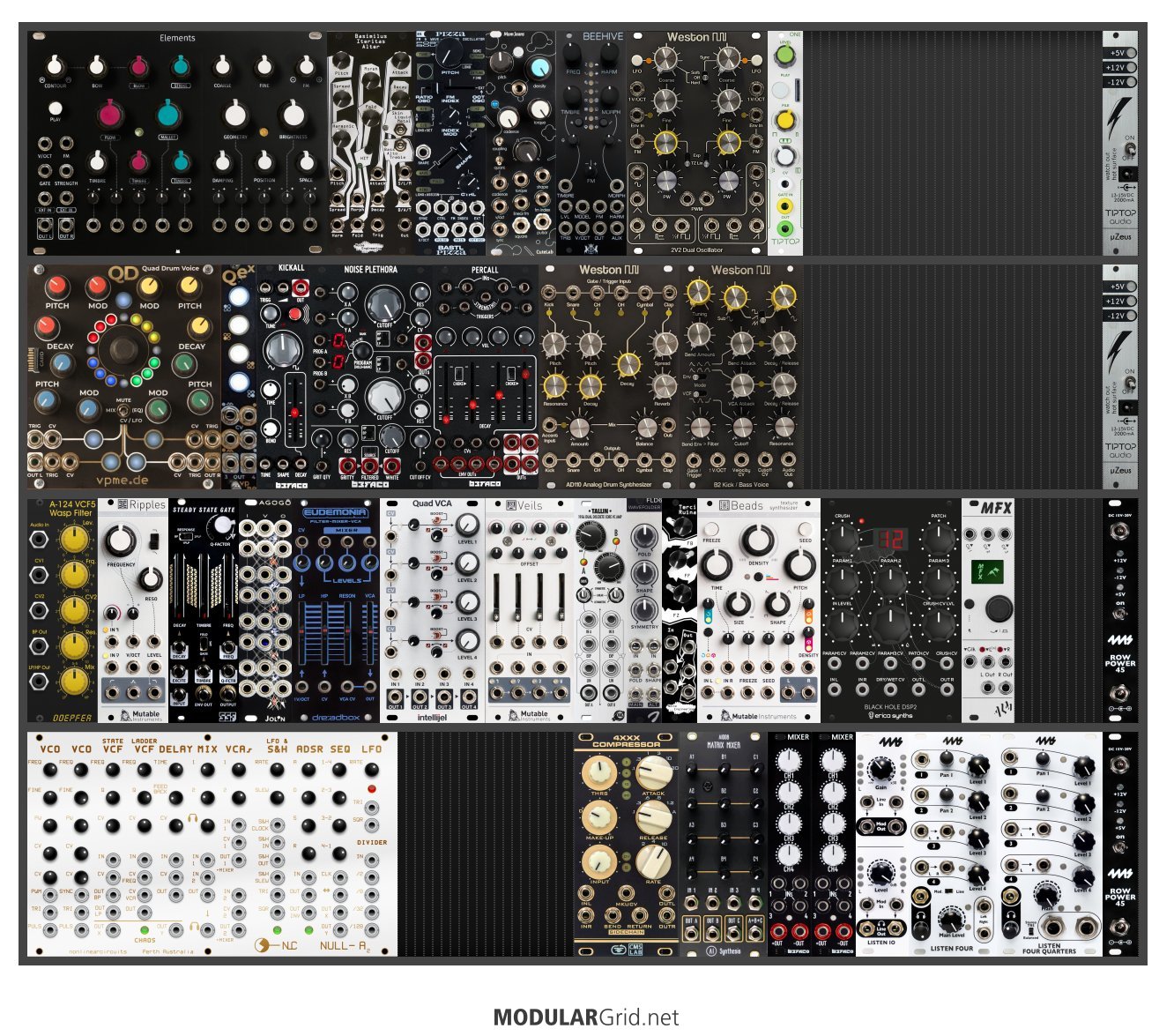The height and width of the screenshot is (1036, 1174).
Task: Click the blue density knob on Mom Jeans
Action: point(537,67)
